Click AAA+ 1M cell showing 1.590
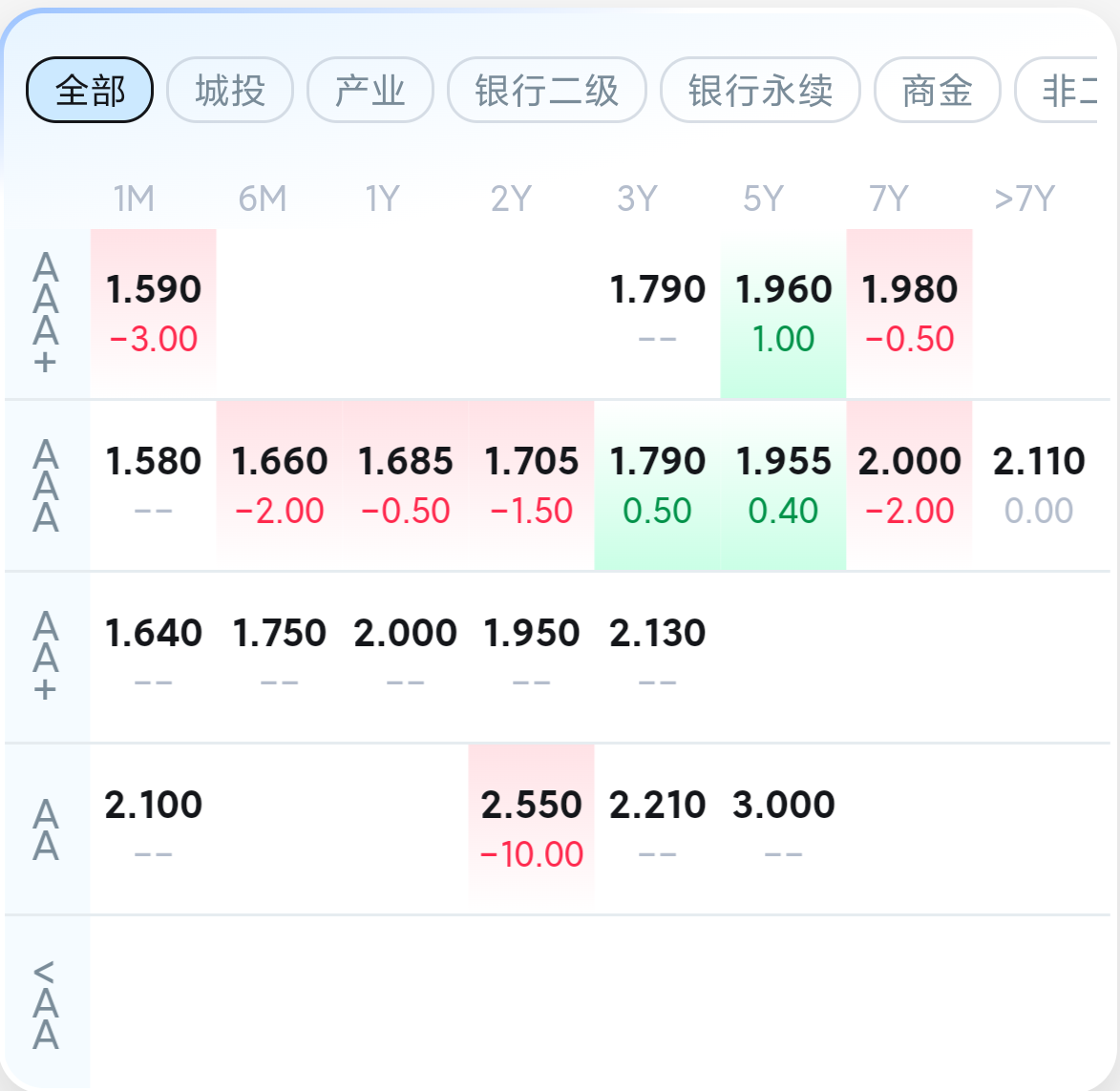This screenshot has width=1120, height=1091. [154, 313]
